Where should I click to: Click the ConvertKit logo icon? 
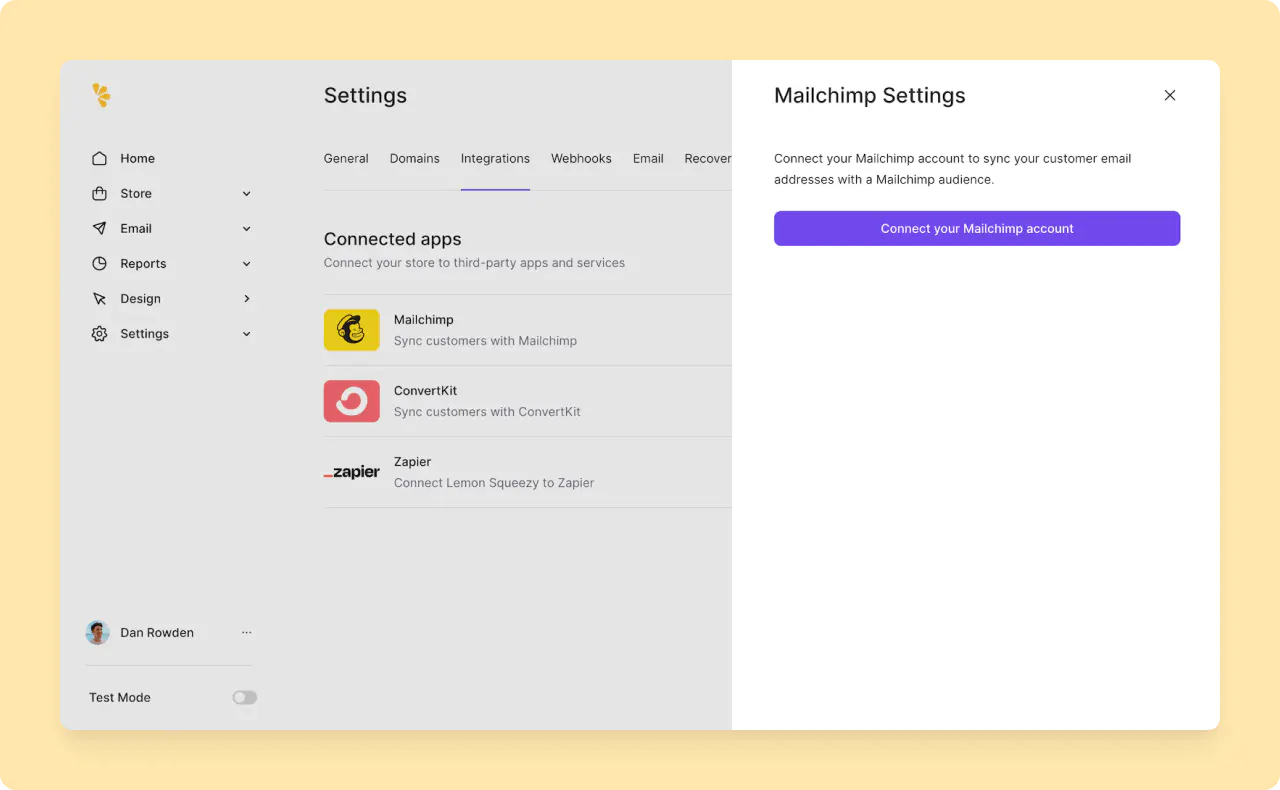click(351, 400)
